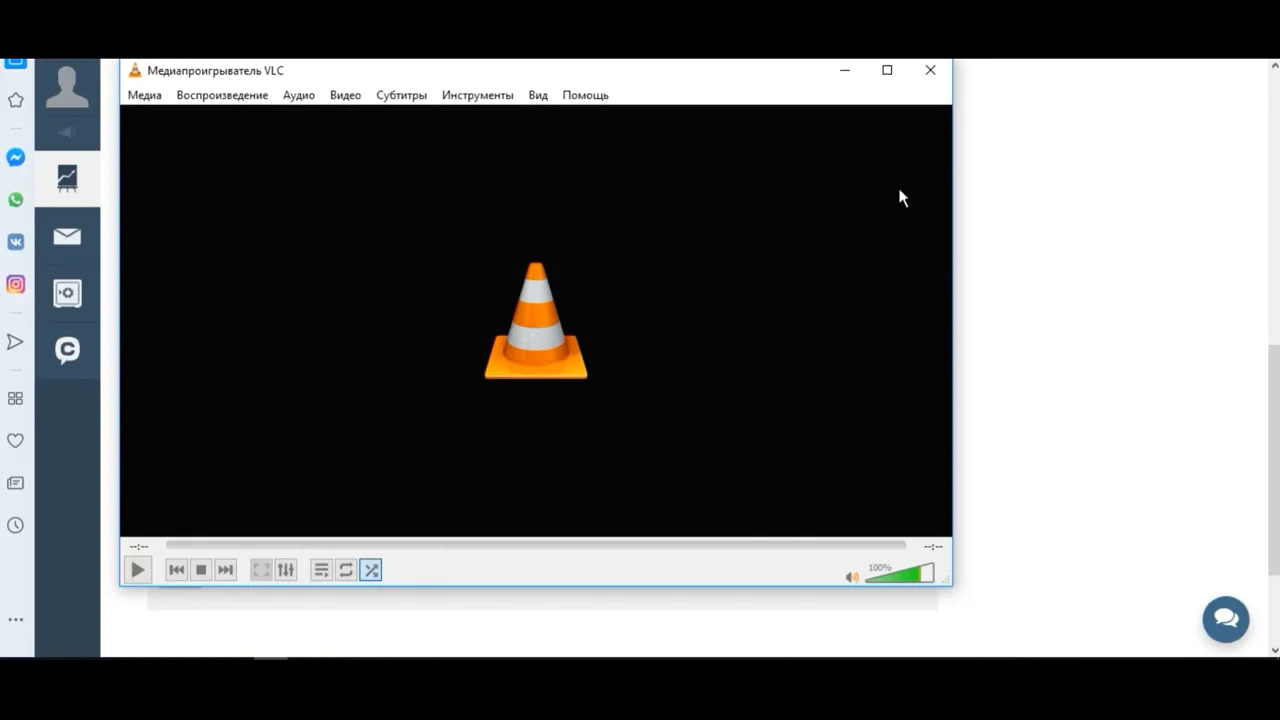
Task: Open the Медиа menu
Action: point(144,95)
